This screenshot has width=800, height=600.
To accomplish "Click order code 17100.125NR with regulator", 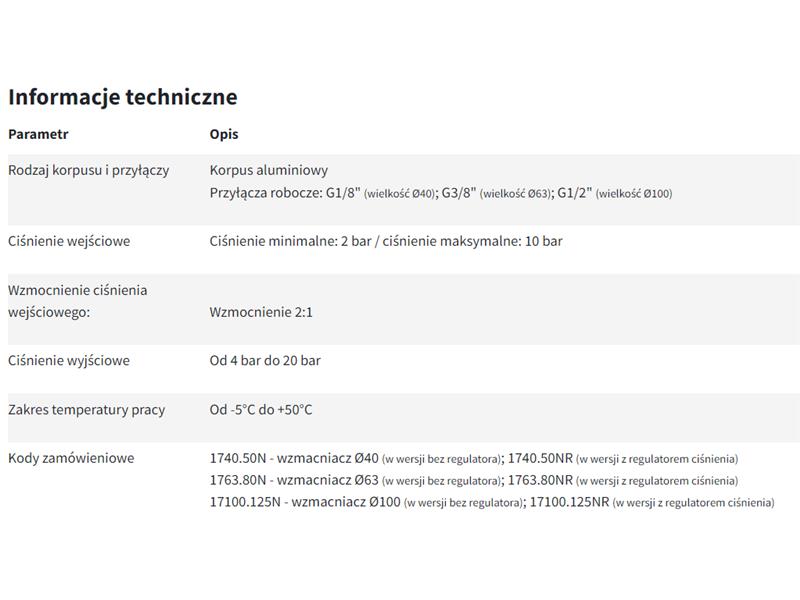I will [x=569, y=502].
